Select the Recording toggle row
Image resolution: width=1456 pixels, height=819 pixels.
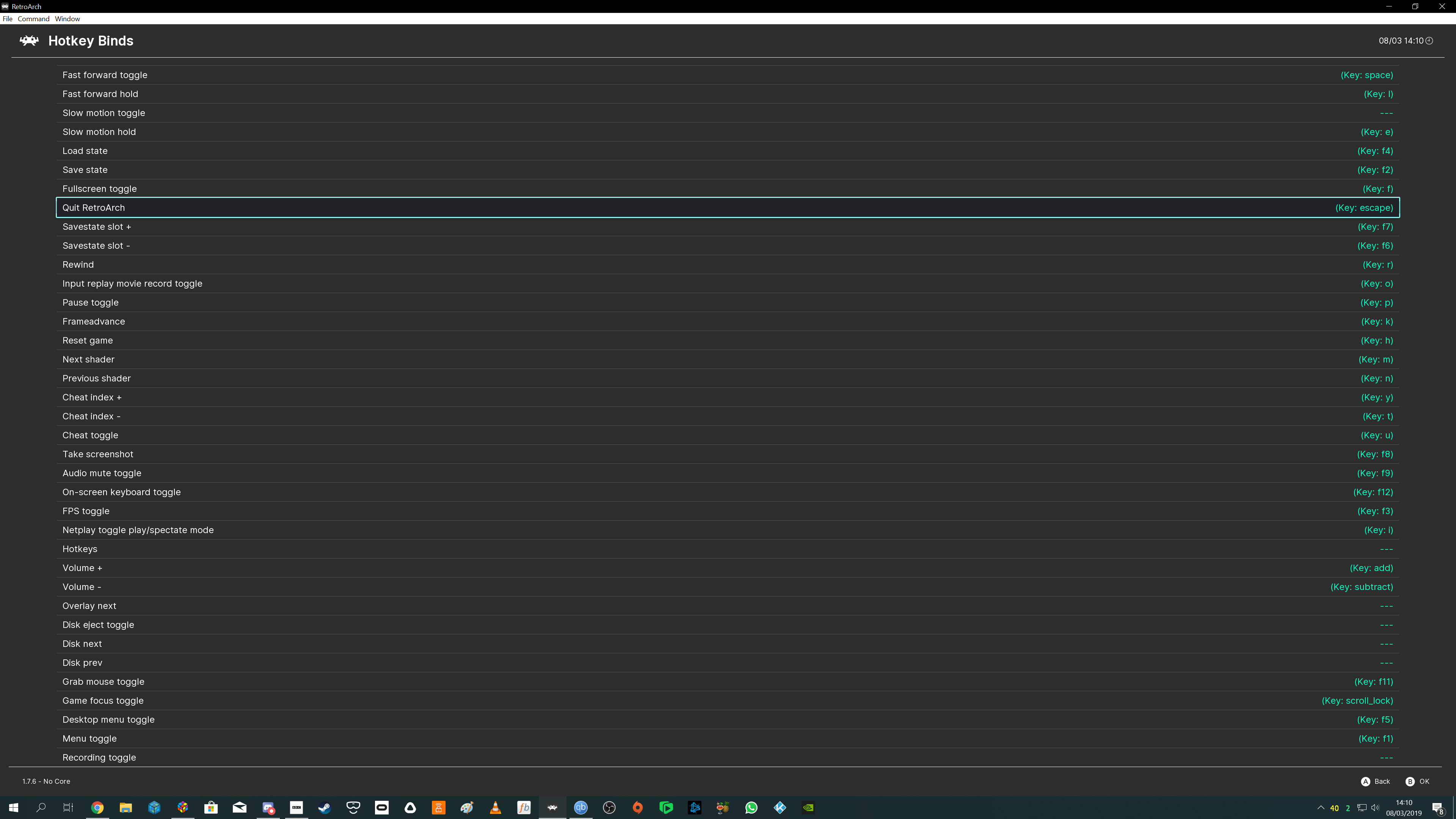pyautogui.click(x=728, y=758)
